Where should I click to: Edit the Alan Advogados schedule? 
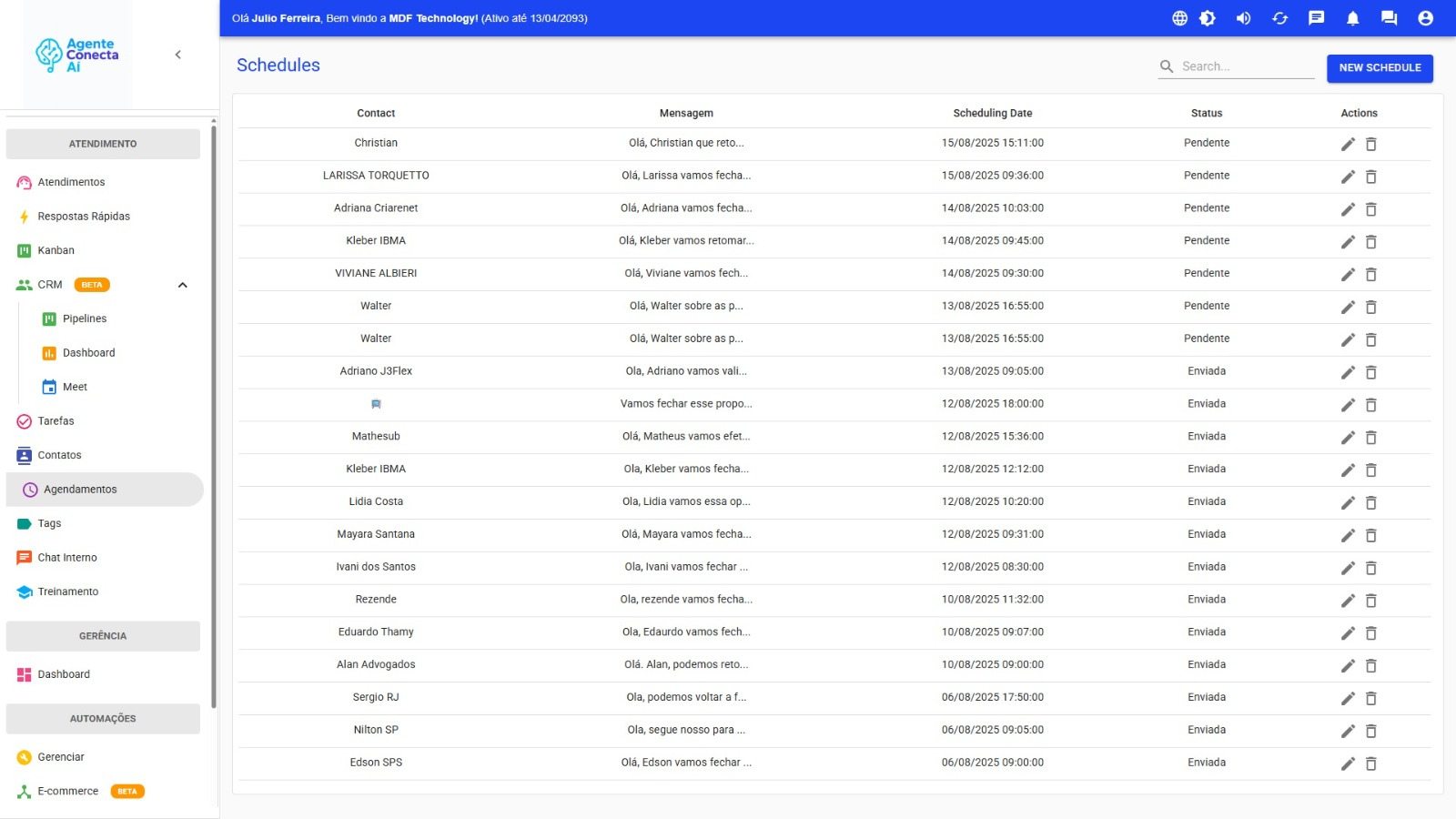1348,666
